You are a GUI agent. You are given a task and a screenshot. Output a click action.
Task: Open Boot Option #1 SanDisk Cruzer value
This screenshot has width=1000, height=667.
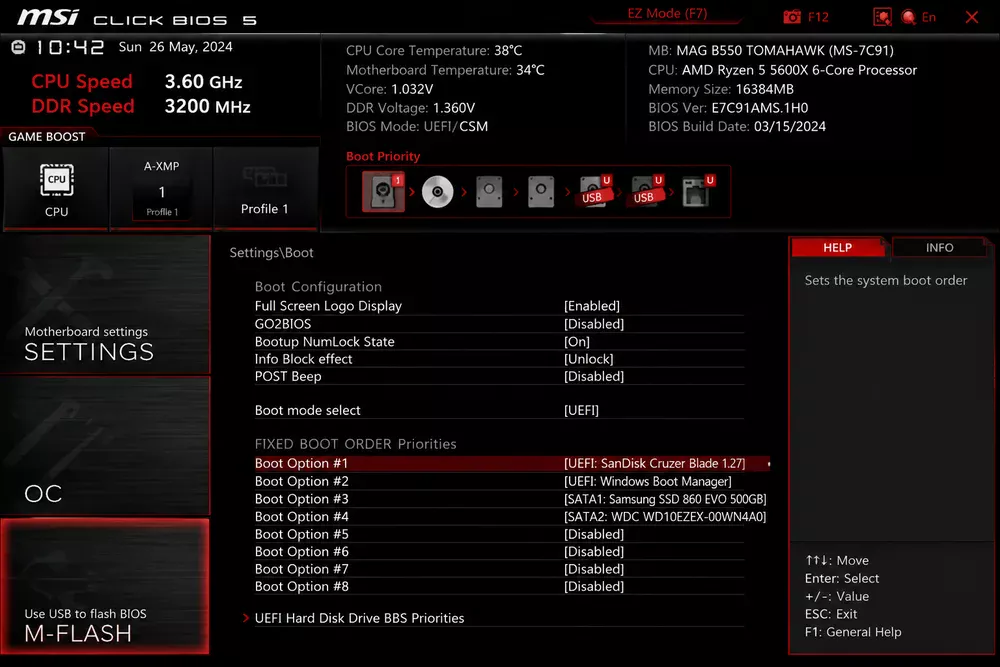pos(654,464)
